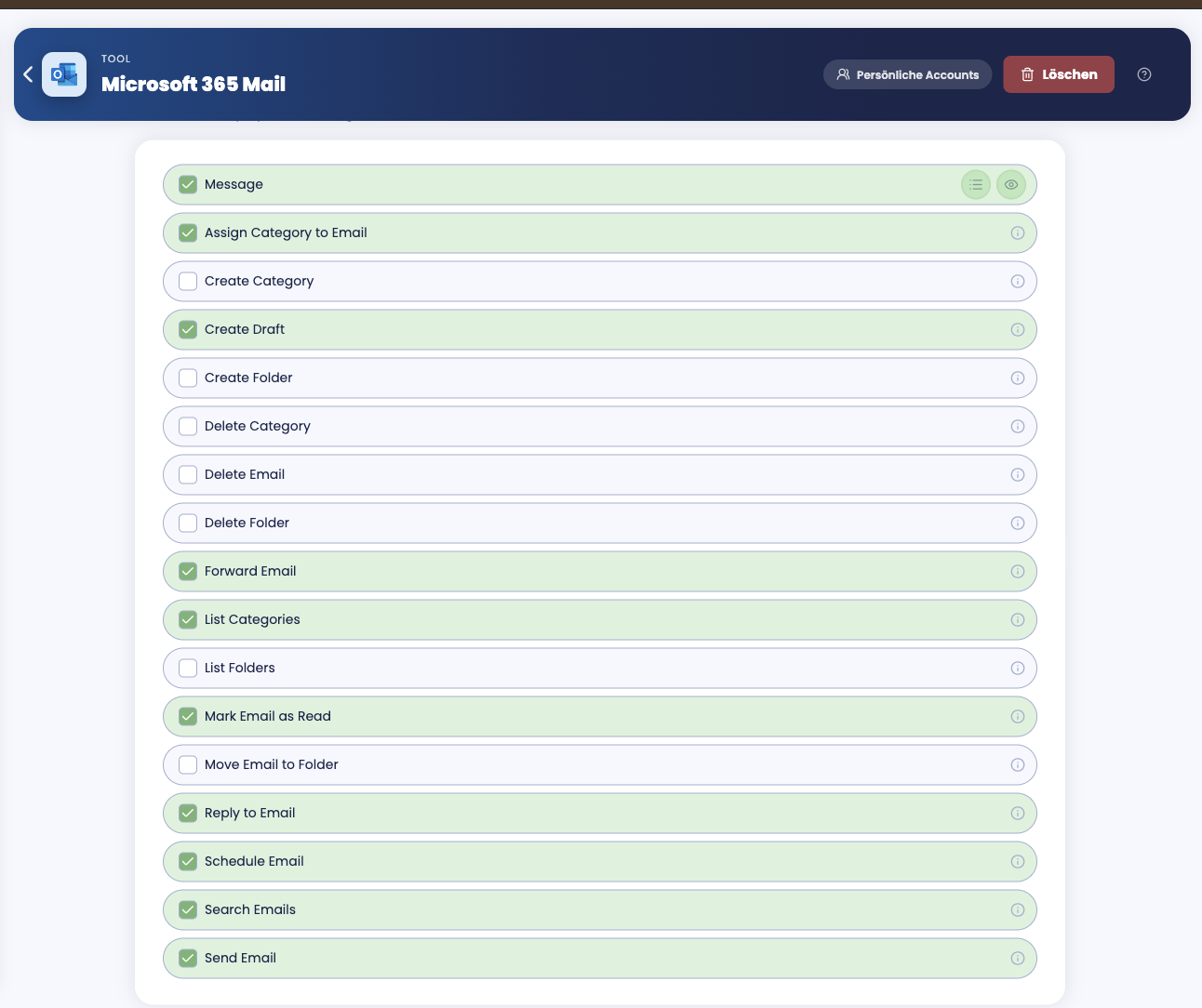Click the List Categories label
The image size is (1202, 1008).
(x=252, y=619)
